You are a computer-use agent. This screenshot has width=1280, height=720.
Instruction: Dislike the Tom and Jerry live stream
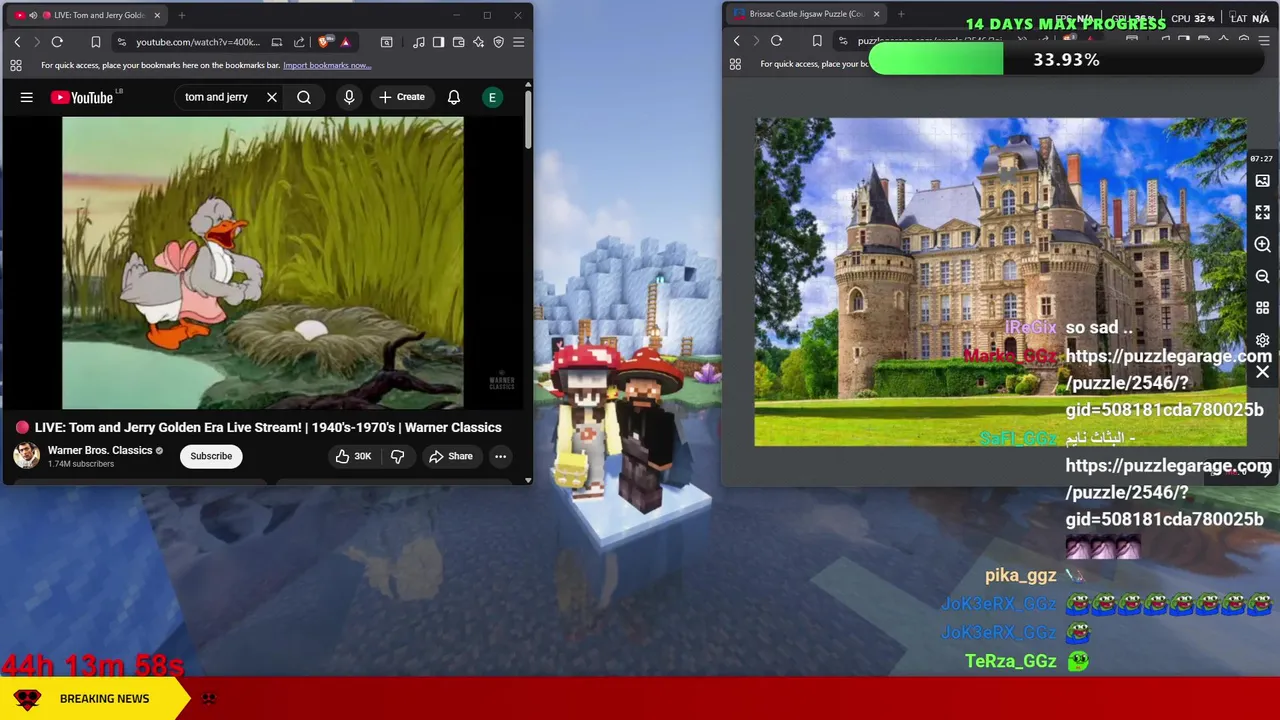(397, 456)
